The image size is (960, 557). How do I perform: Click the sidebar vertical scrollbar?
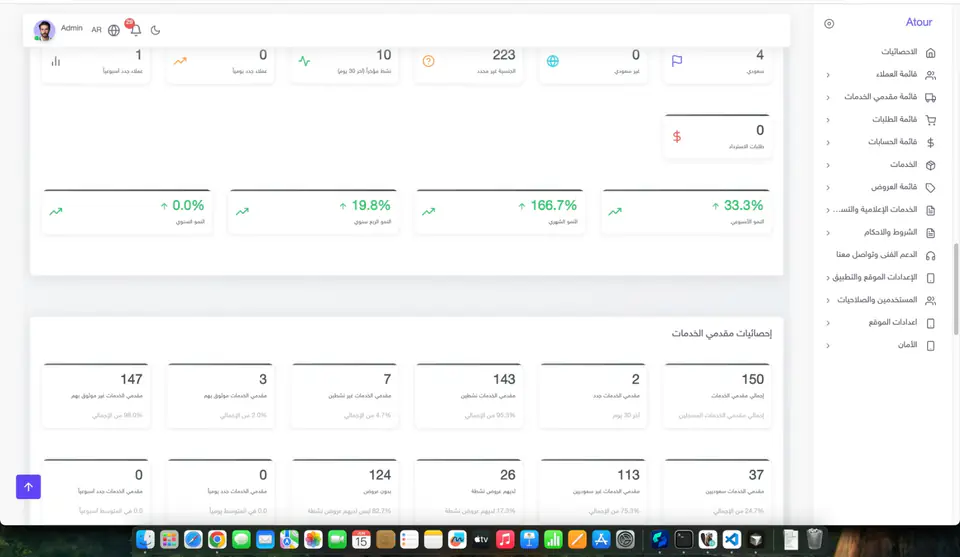click(x=956, y=289)
